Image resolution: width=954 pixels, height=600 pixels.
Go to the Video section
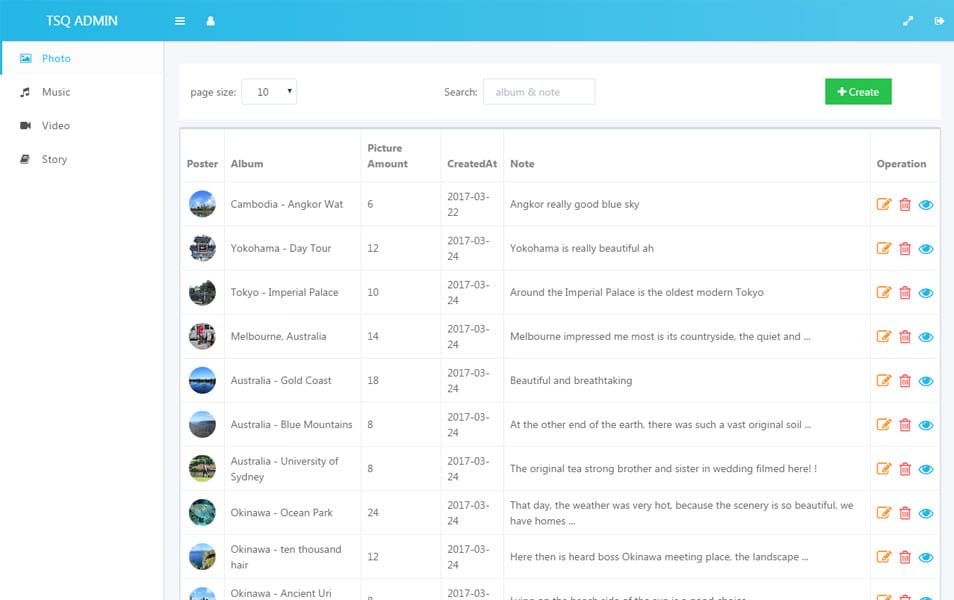tap(56, 126)
